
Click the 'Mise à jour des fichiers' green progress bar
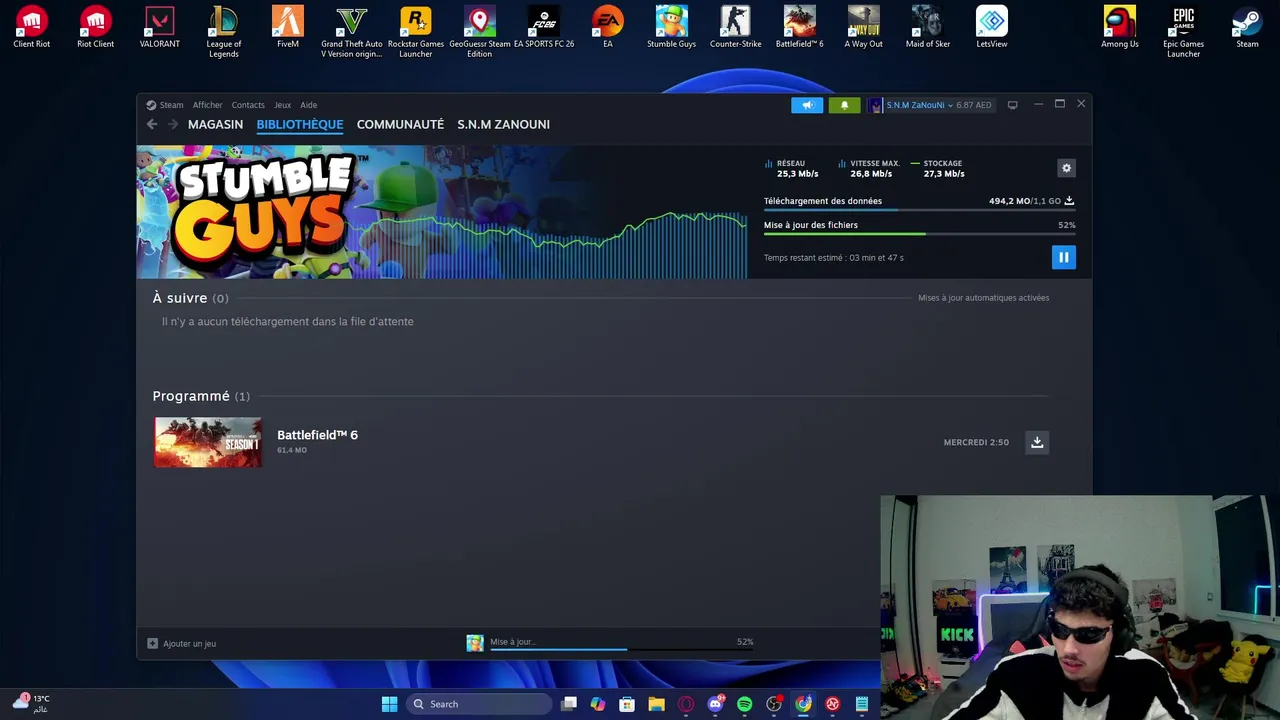pos(918,234)
